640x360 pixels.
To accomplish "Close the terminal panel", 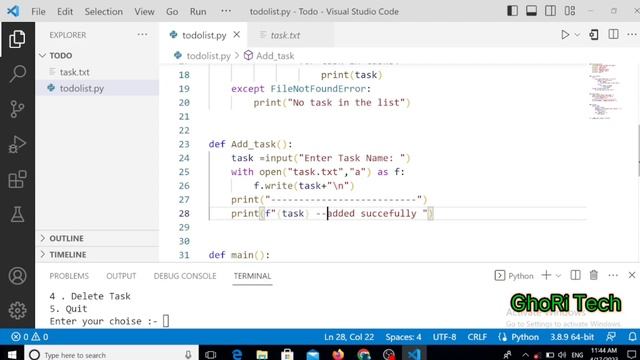I will point(632,276).
